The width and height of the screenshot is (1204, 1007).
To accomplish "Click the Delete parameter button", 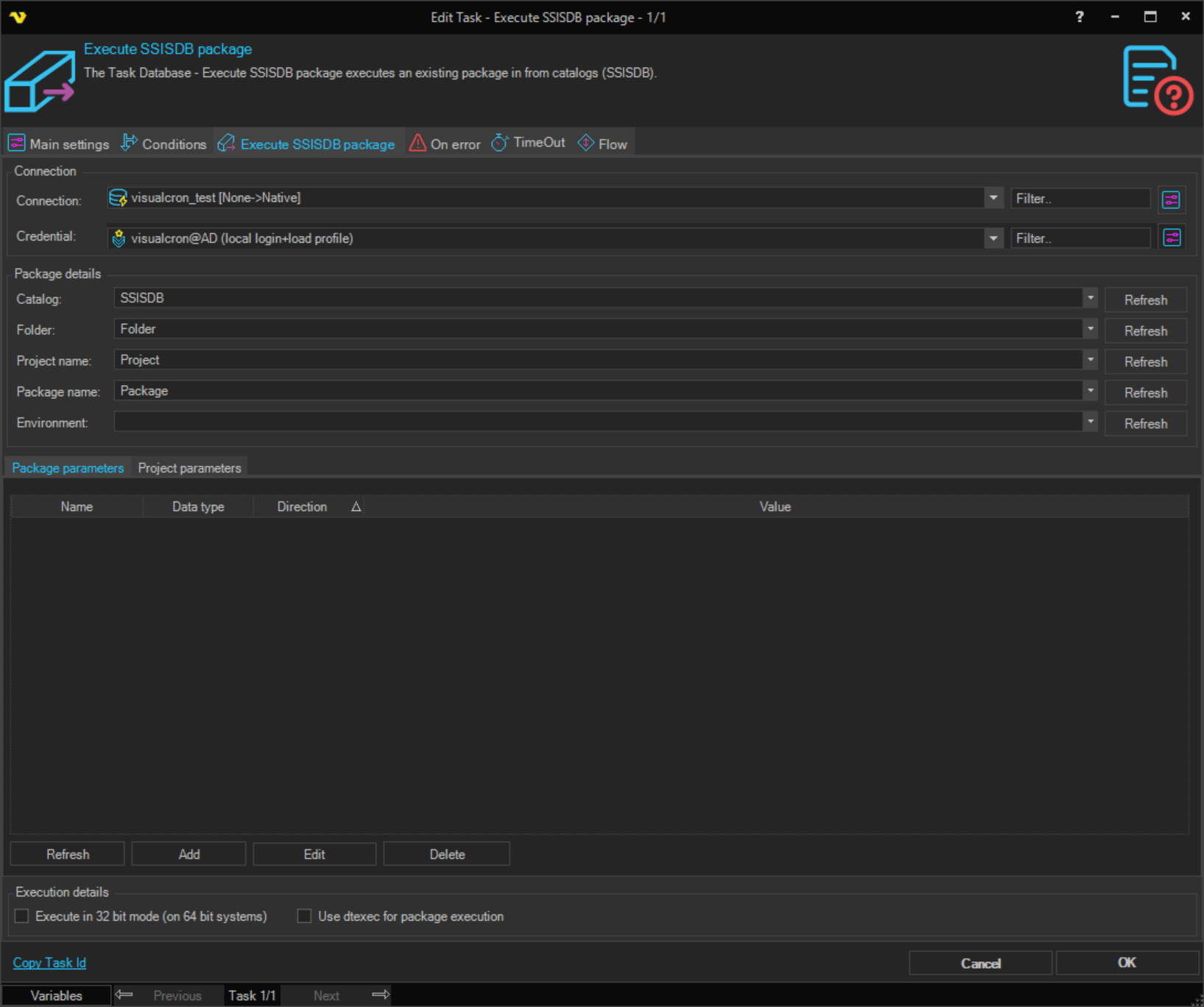I will (x=447, y=854).
